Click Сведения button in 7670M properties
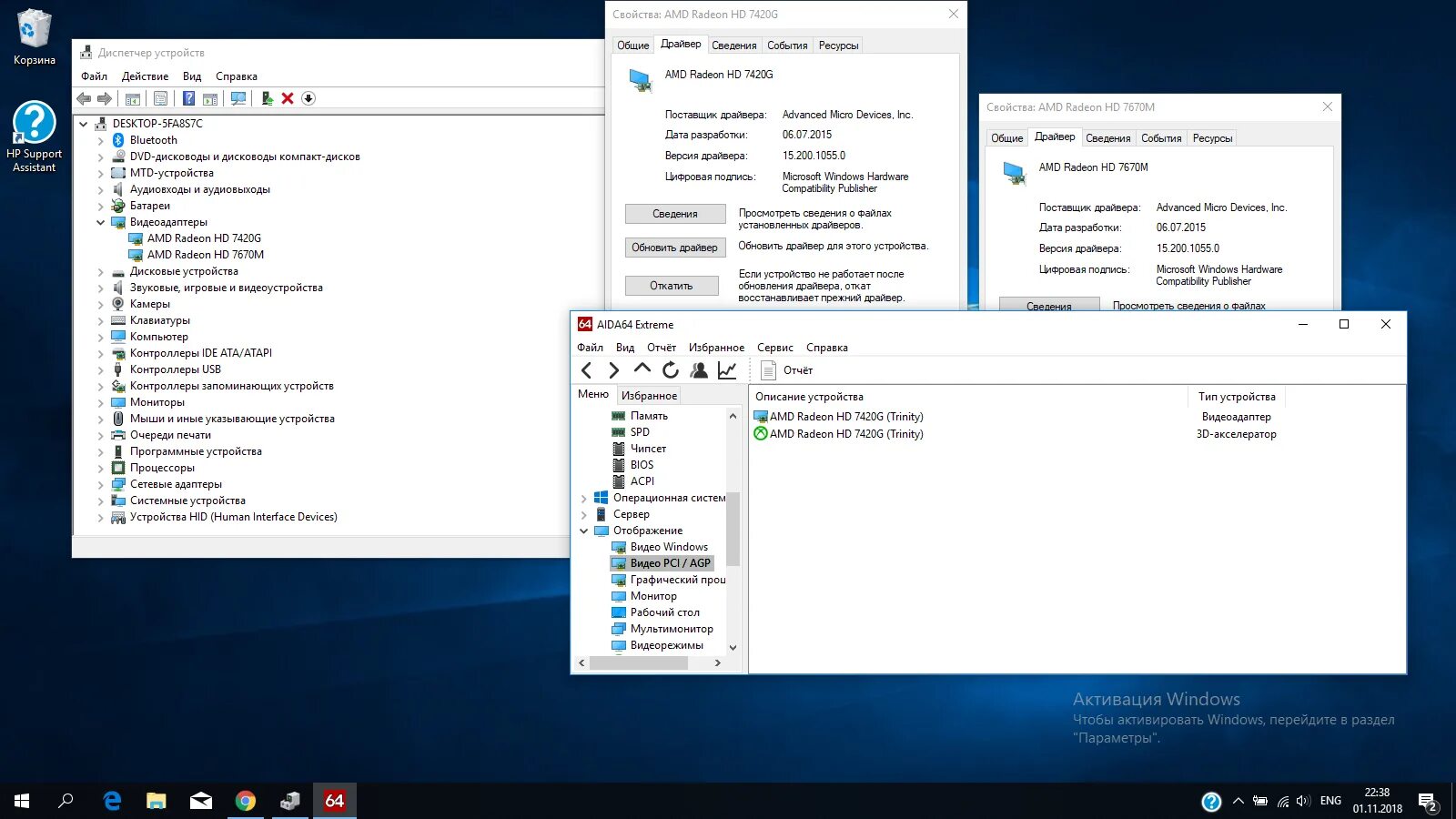Screen dimensions: 1456x819 pos(1049,305)
